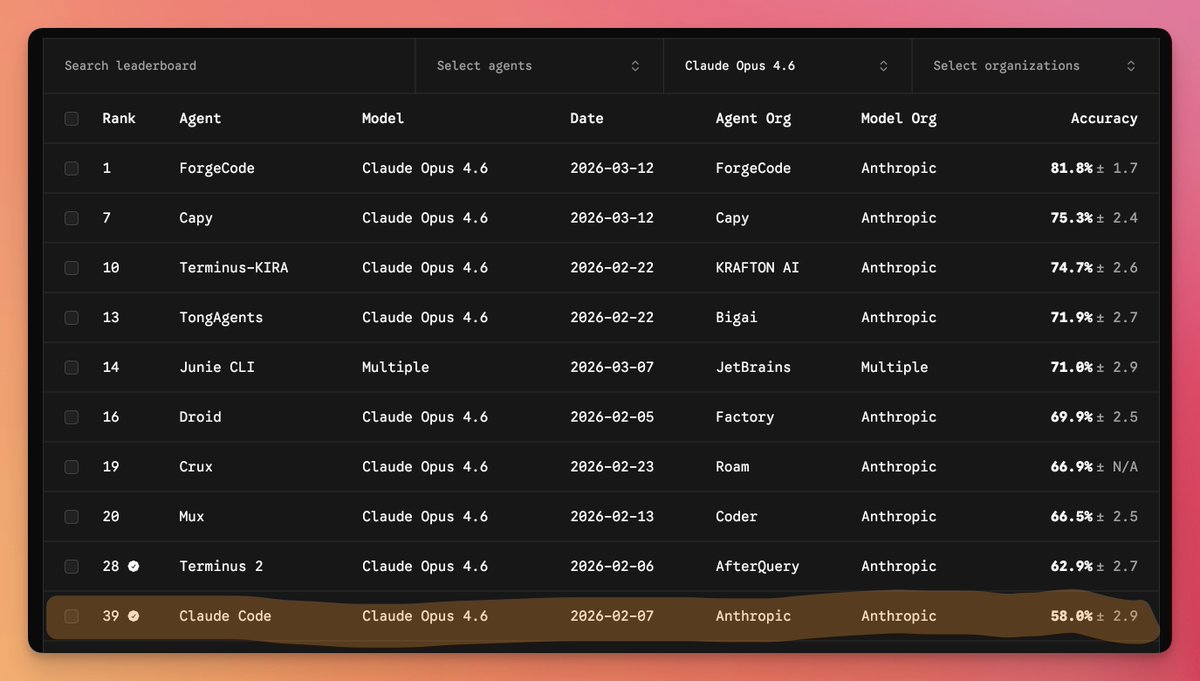Sort by the Rank column header
Image resolution: width=1200 pixels, height=681 pixels.
tap(119, 118)
